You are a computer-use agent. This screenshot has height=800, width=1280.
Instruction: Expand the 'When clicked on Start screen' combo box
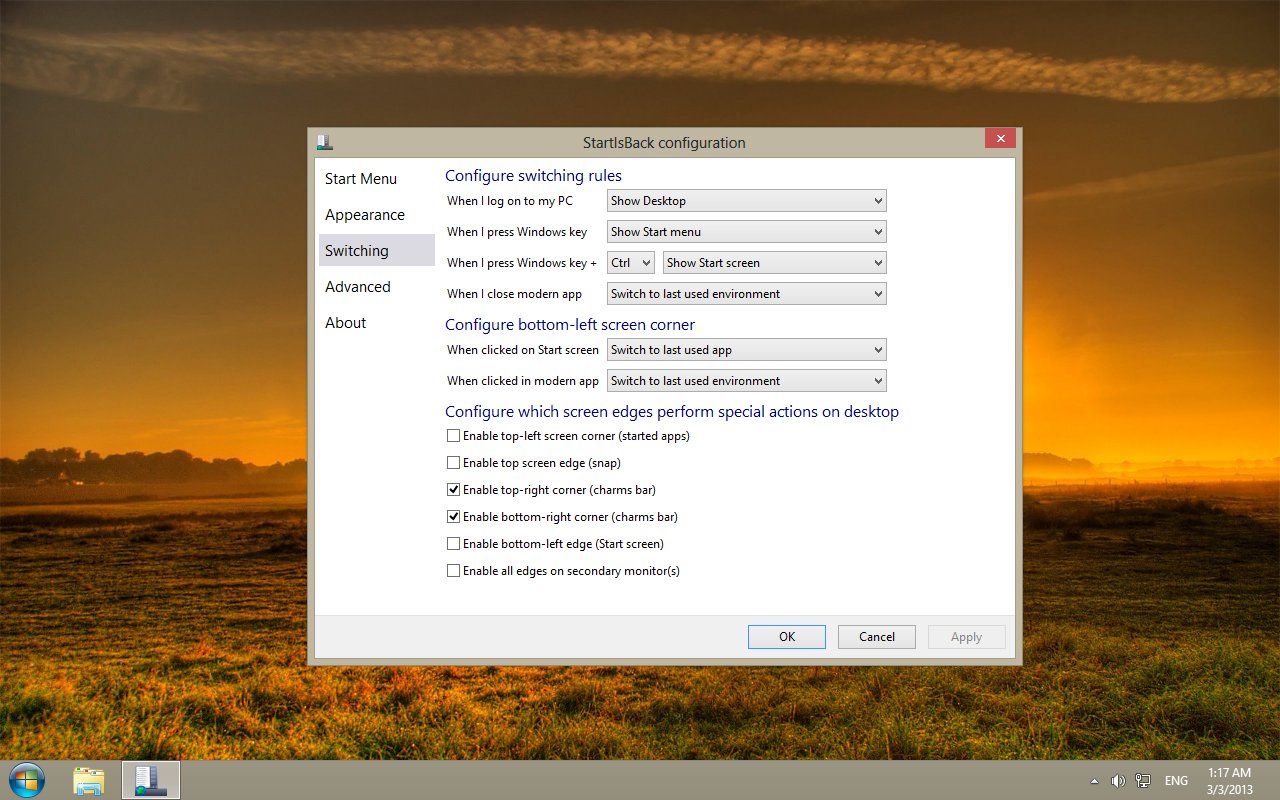tap(745, 349)
